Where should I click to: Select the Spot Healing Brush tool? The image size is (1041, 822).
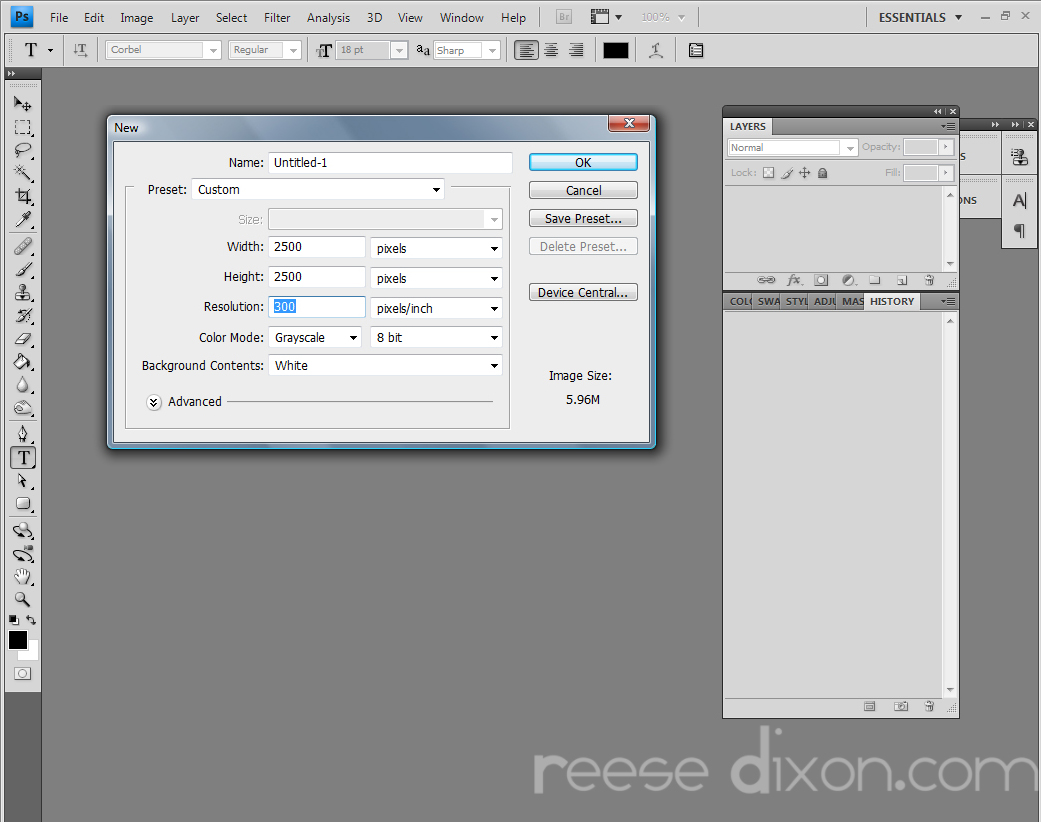coord(23,246)
